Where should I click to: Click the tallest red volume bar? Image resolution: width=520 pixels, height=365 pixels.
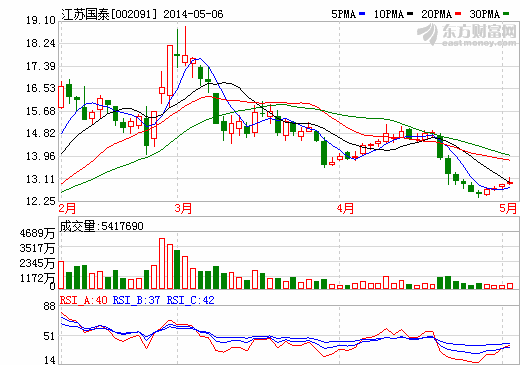click(162, 263)
